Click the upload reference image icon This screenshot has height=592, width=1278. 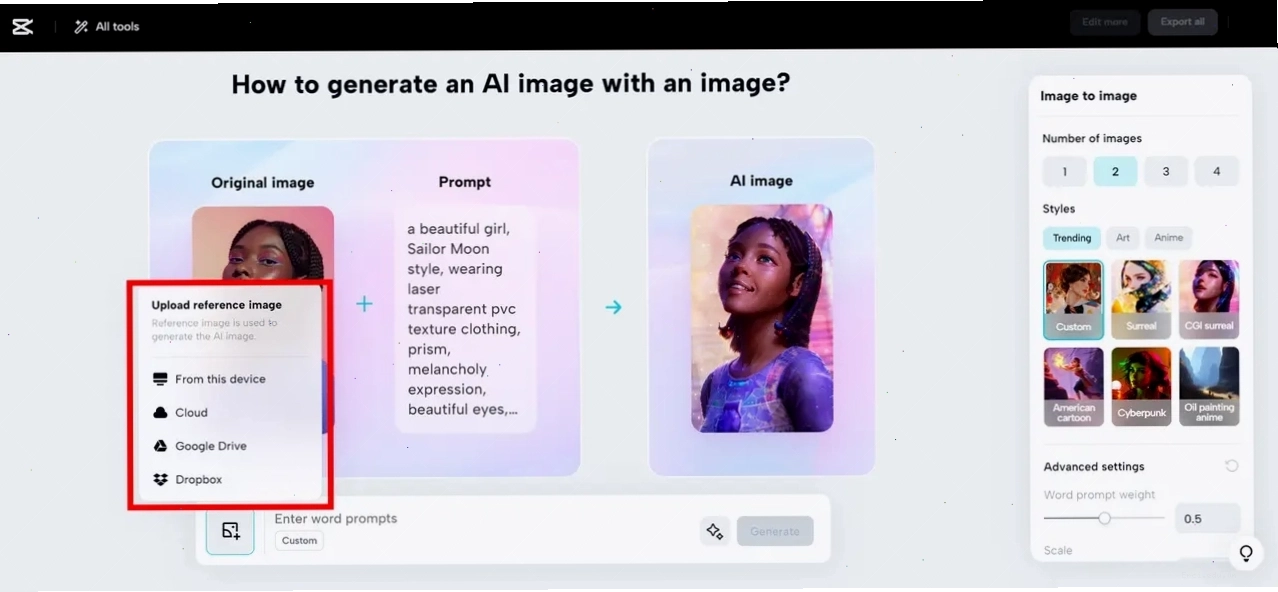coord(230,531)
